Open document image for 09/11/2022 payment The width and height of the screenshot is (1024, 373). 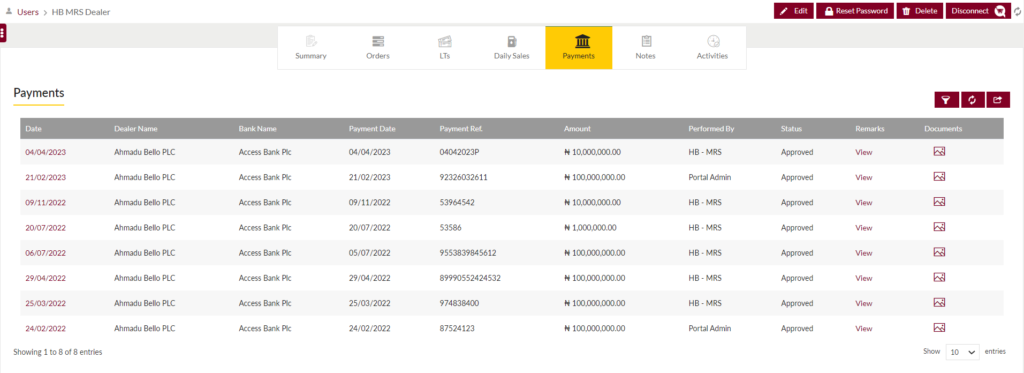click(x=939, y=202)
